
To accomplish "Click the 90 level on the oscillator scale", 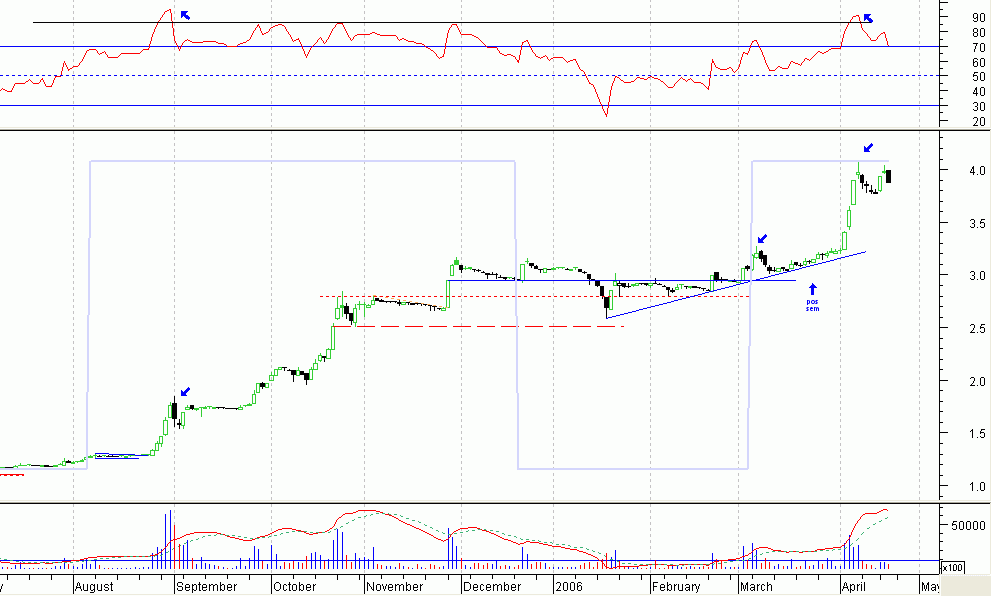I will 979,18.
